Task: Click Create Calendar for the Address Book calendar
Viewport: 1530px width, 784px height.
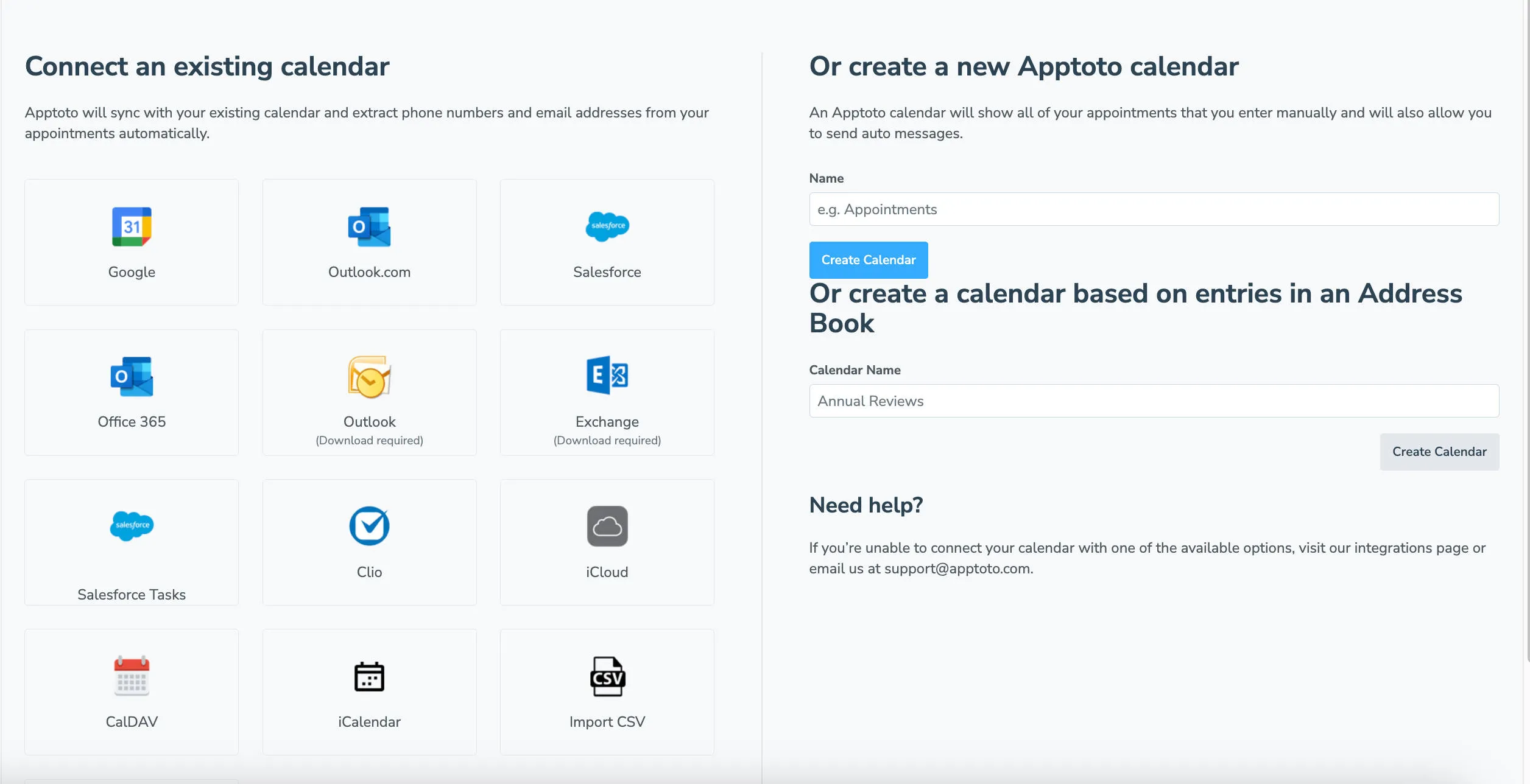Action: coord(1439,452)
